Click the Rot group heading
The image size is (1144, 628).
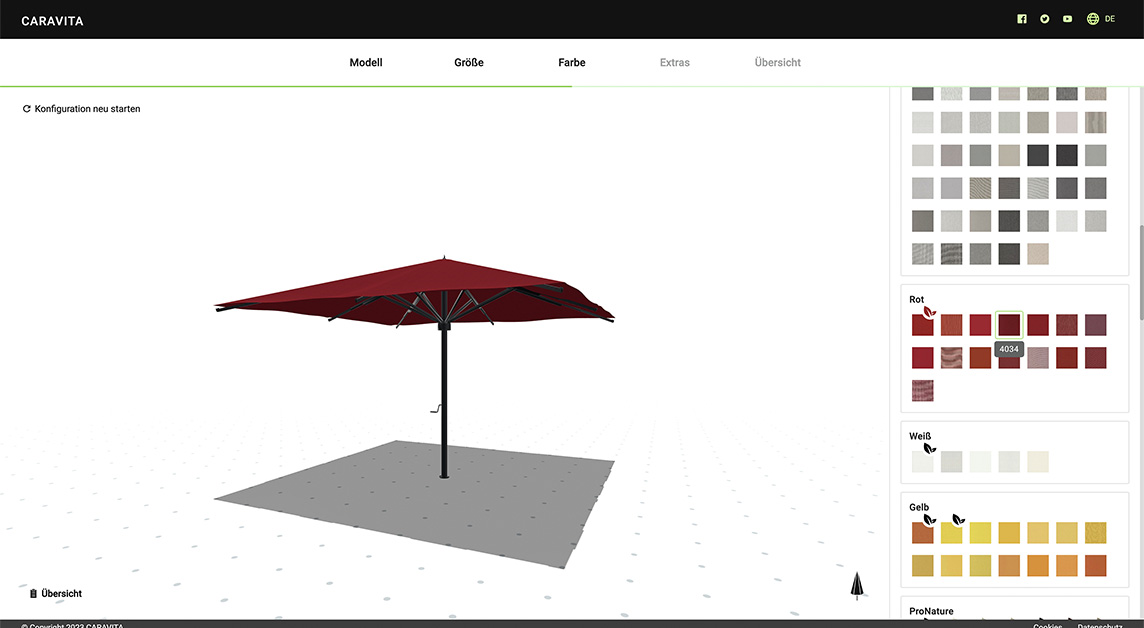[916, 300]
